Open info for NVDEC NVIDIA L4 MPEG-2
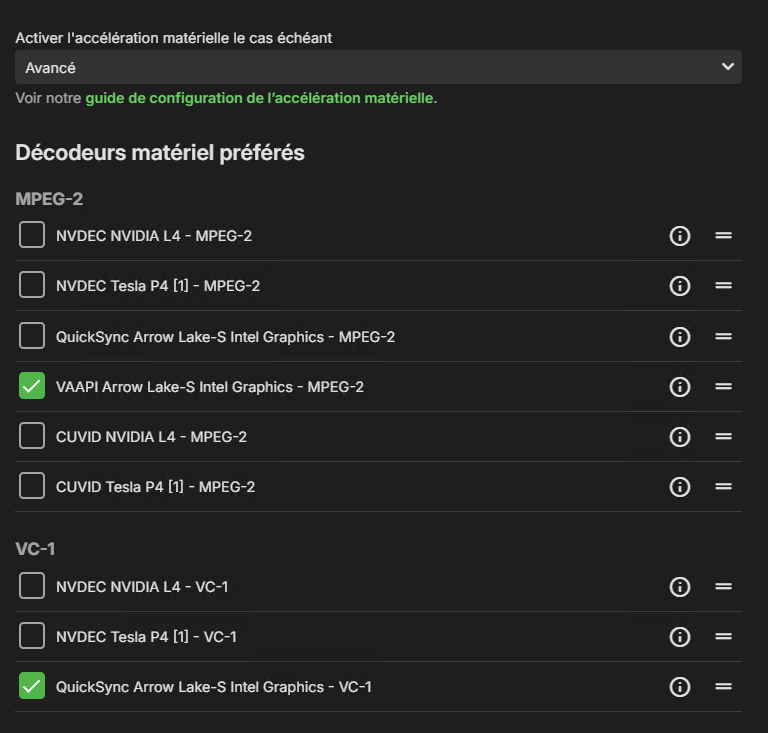 click(x=680, y=236)
